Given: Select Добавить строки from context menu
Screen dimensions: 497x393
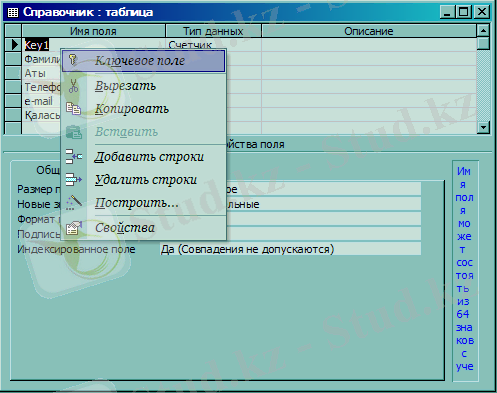Looking at the screenshot, I should tap(149, 156).
